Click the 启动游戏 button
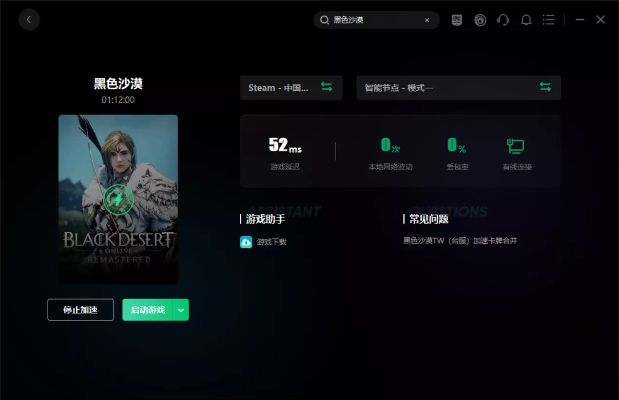This screenshot has height=400, width=619. pyautogui.click(x=147, y=310)
